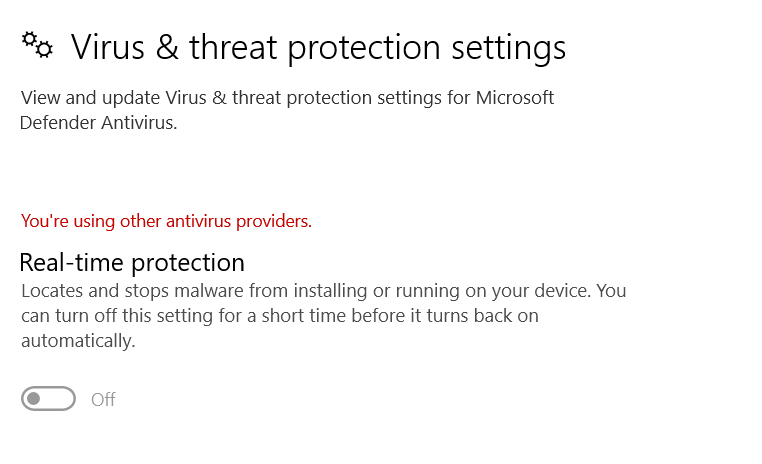Screen dimensions: 762x464
Task: Click the small upper-left gear in the title icon
Action: tap(29, 38)
